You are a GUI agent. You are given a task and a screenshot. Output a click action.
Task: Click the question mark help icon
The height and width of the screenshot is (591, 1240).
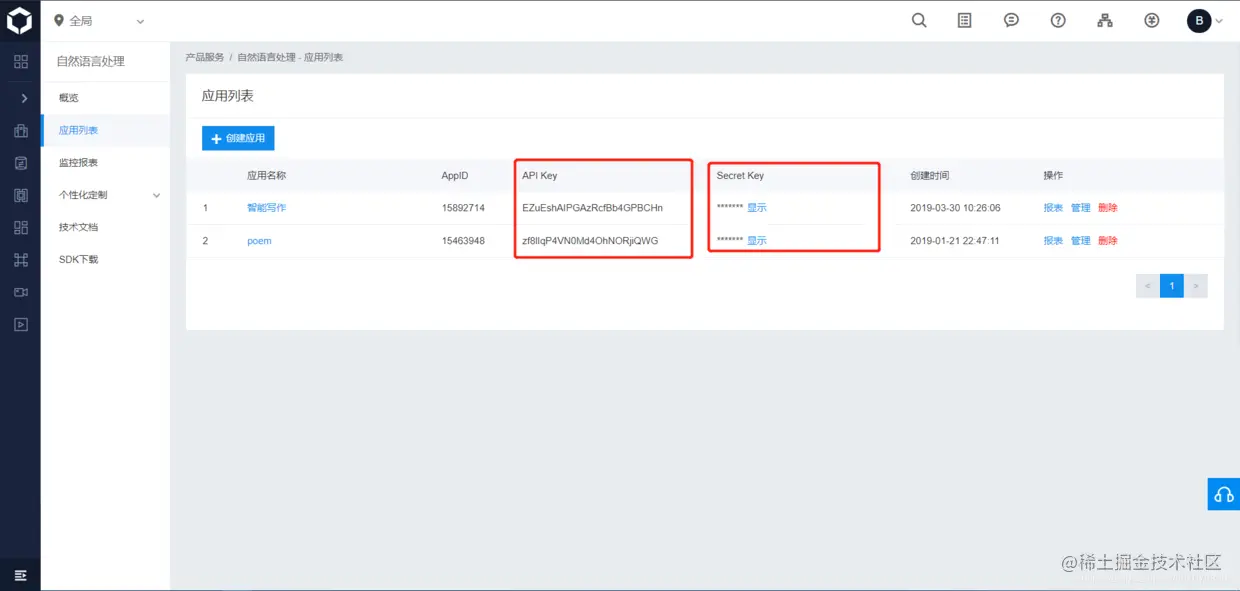pyautogui.click(x=1058, y=20)
